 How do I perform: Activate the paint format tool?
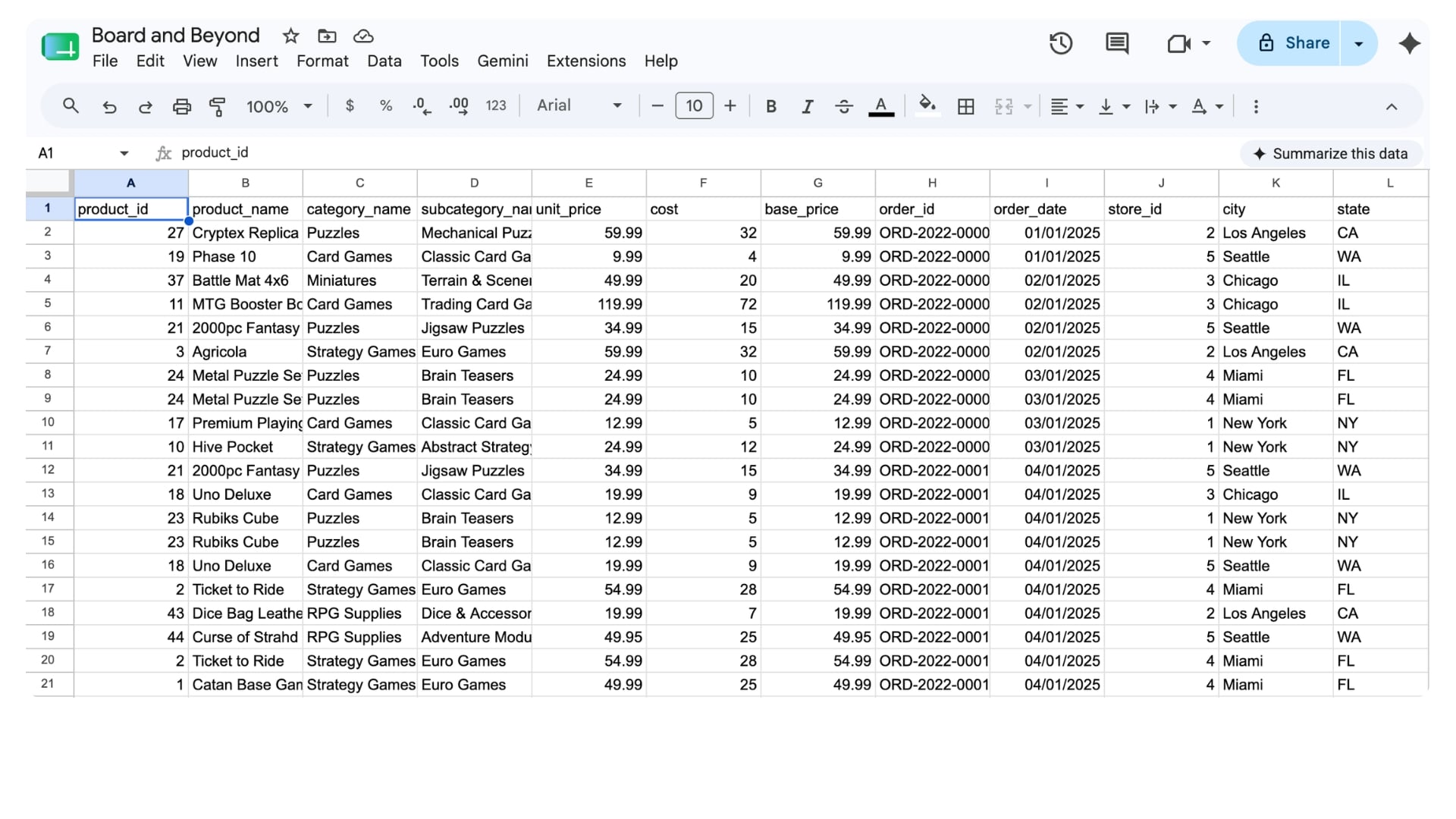[x=218, y=107]
